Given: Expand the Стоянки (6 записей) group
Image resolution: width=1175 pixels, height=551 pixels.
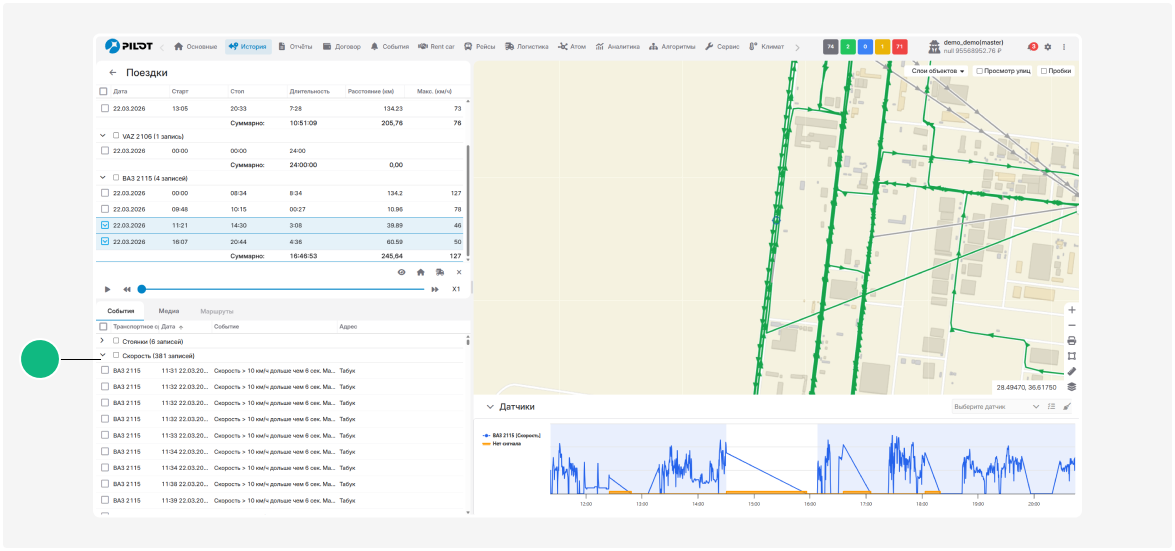Looking at the screenshot, I should (x=102, y=341).
